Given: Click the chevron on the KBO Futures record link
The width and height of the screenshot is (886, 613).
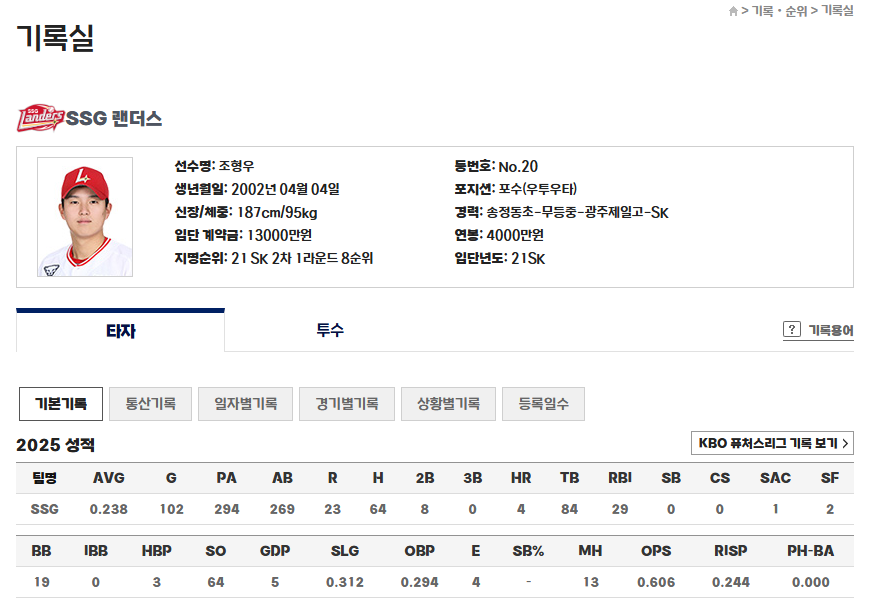Looking at the screenshot, I should click(x=845, y=442).
